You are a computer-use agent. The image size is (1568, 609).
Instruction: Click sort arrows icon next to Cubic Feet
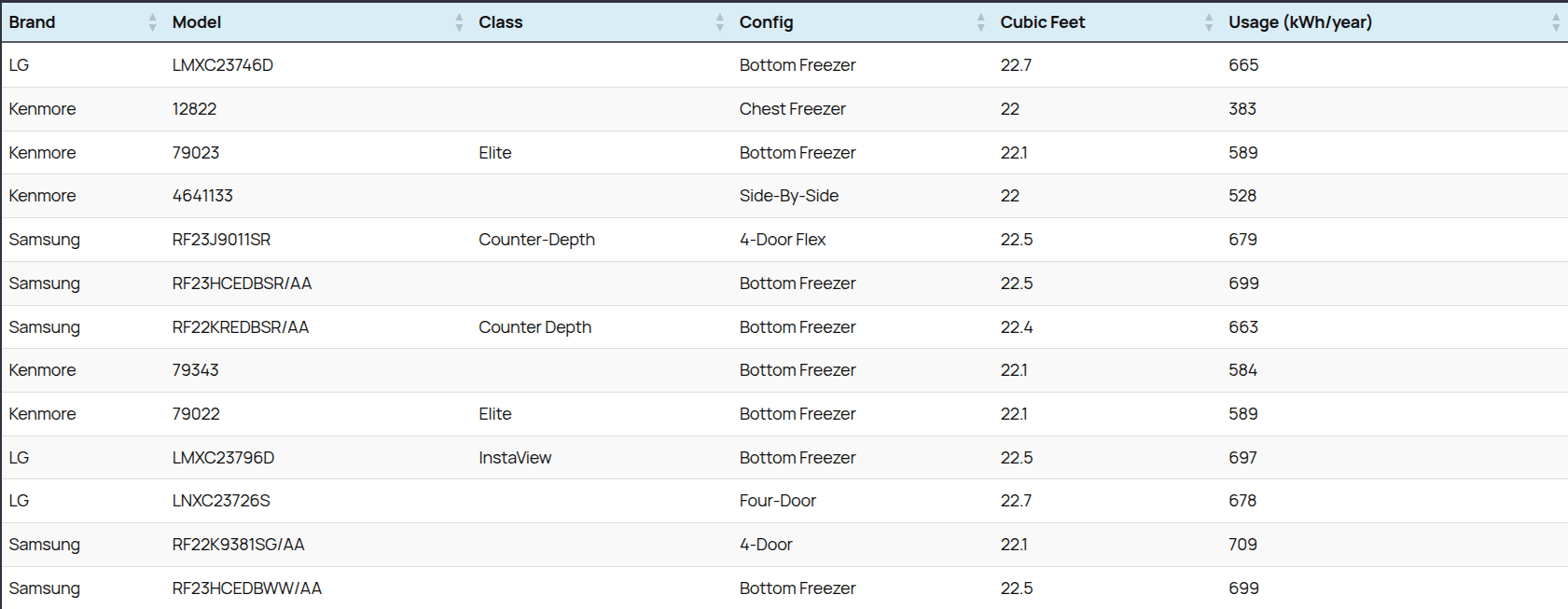coord(1208,22)
